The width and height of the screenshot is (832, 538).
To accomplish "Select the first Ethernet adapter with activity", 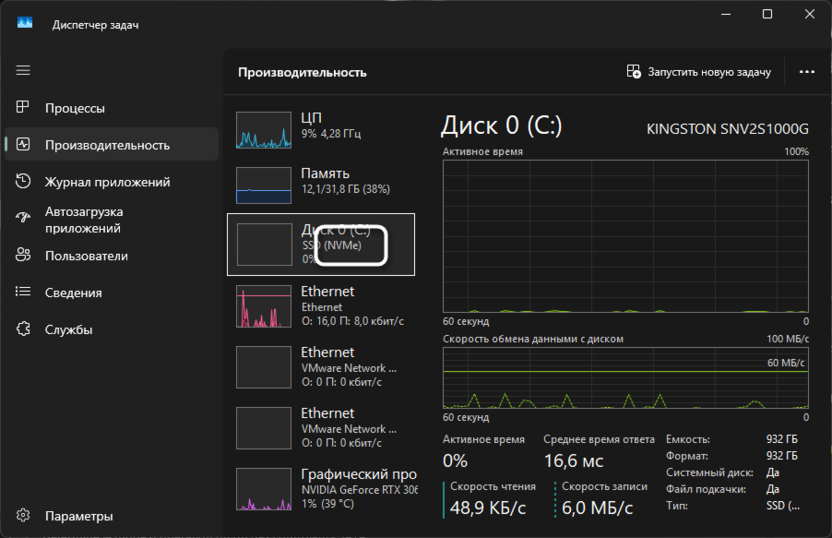I will 320,305.
